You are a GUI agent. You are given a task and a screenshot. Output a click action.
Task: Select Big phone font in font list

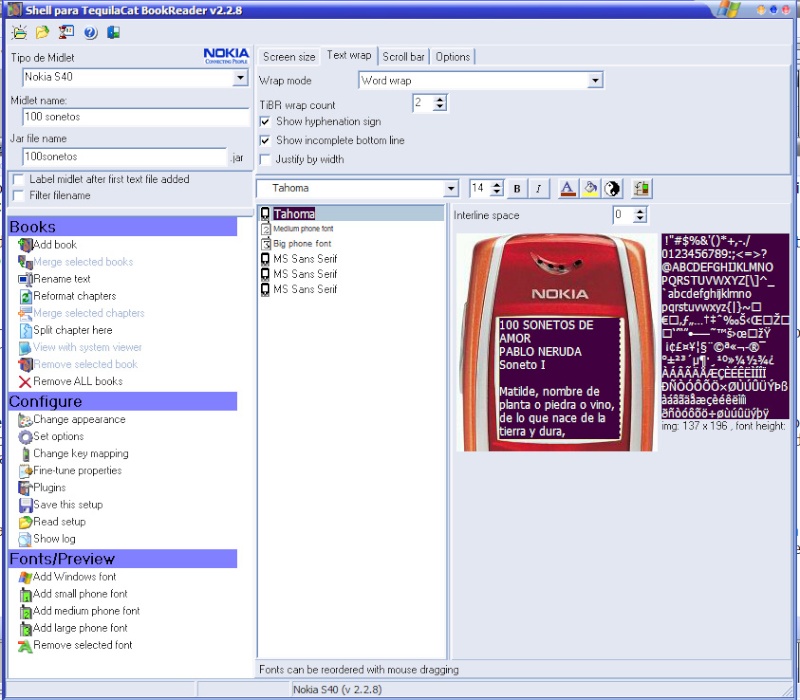coord(302,244)
